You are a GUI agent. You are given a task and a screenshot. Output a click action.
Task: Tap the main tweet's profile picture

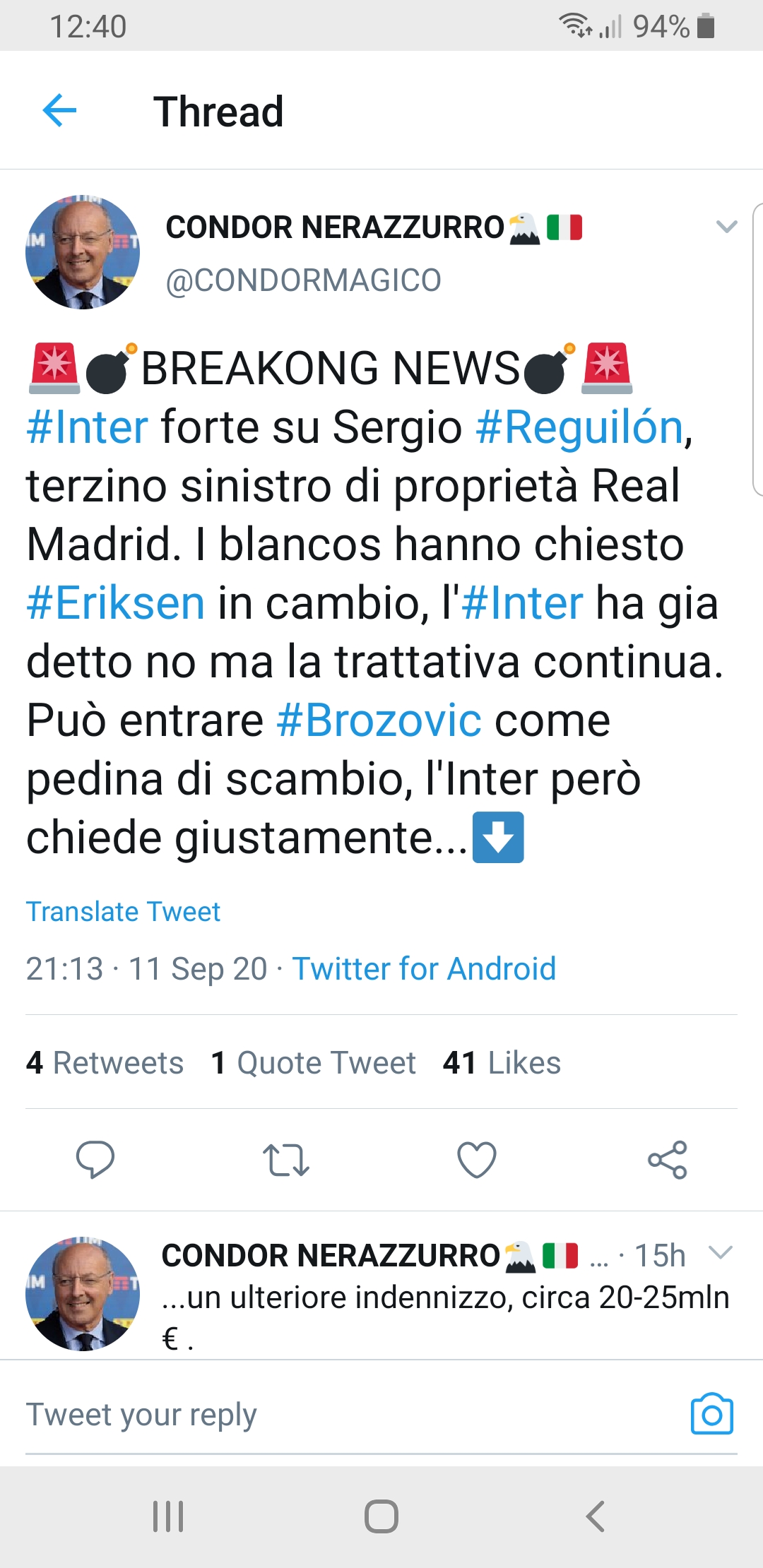[x=83, y=252]
